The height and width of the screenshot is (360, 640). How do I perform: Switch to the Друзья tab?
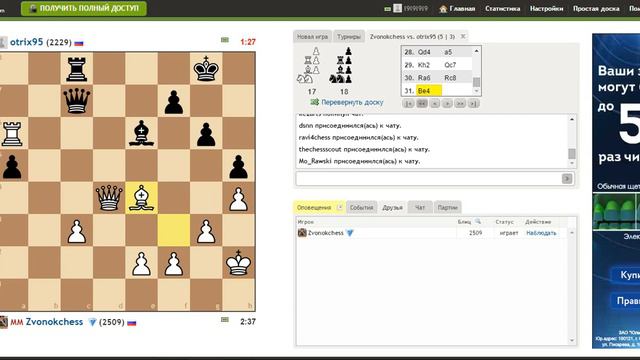[x=392, y=207]
